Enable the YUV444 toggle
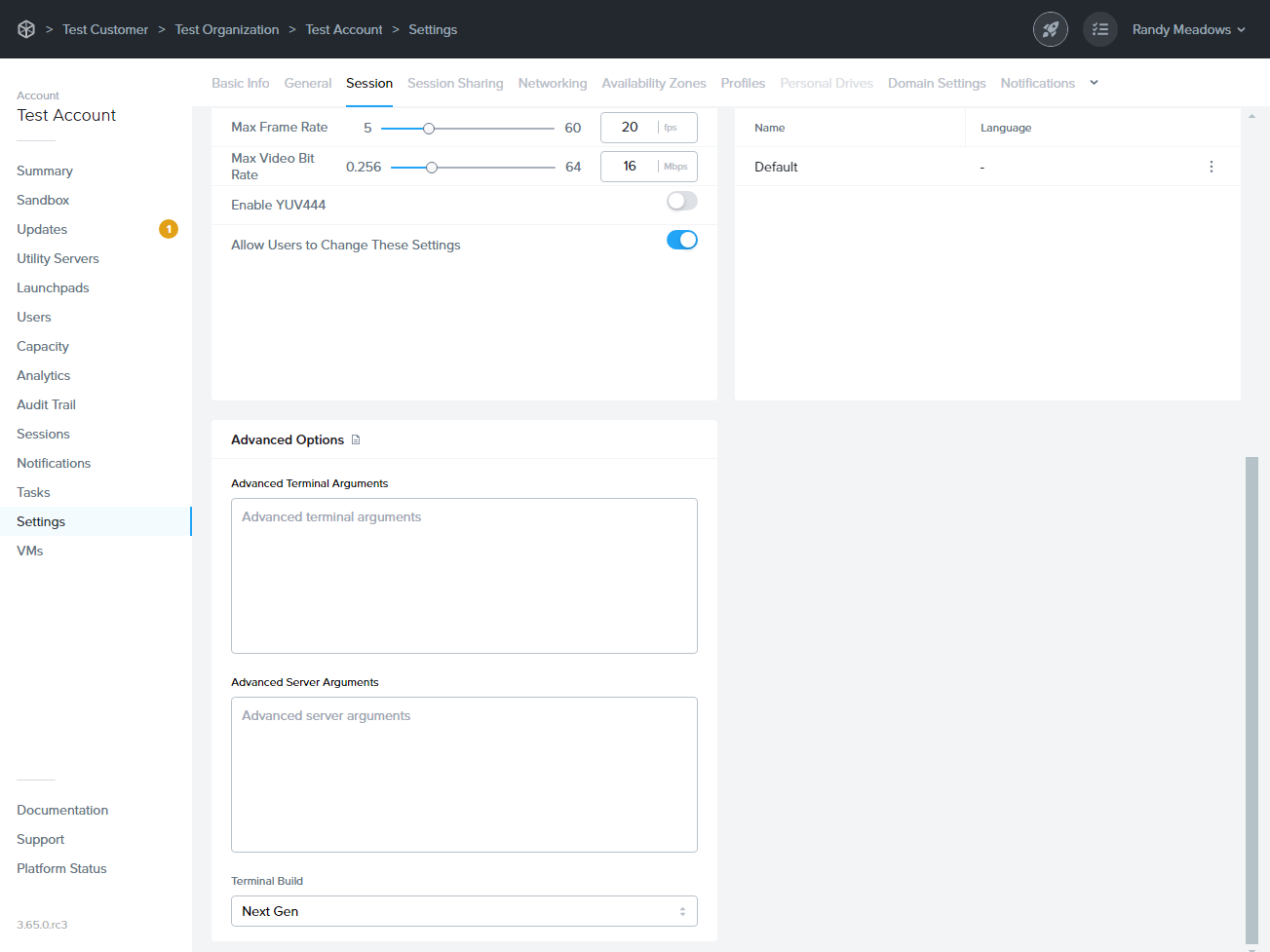The height and width of the screenshot is (952, 1270). pyautogui.click(x=681, y=202)
